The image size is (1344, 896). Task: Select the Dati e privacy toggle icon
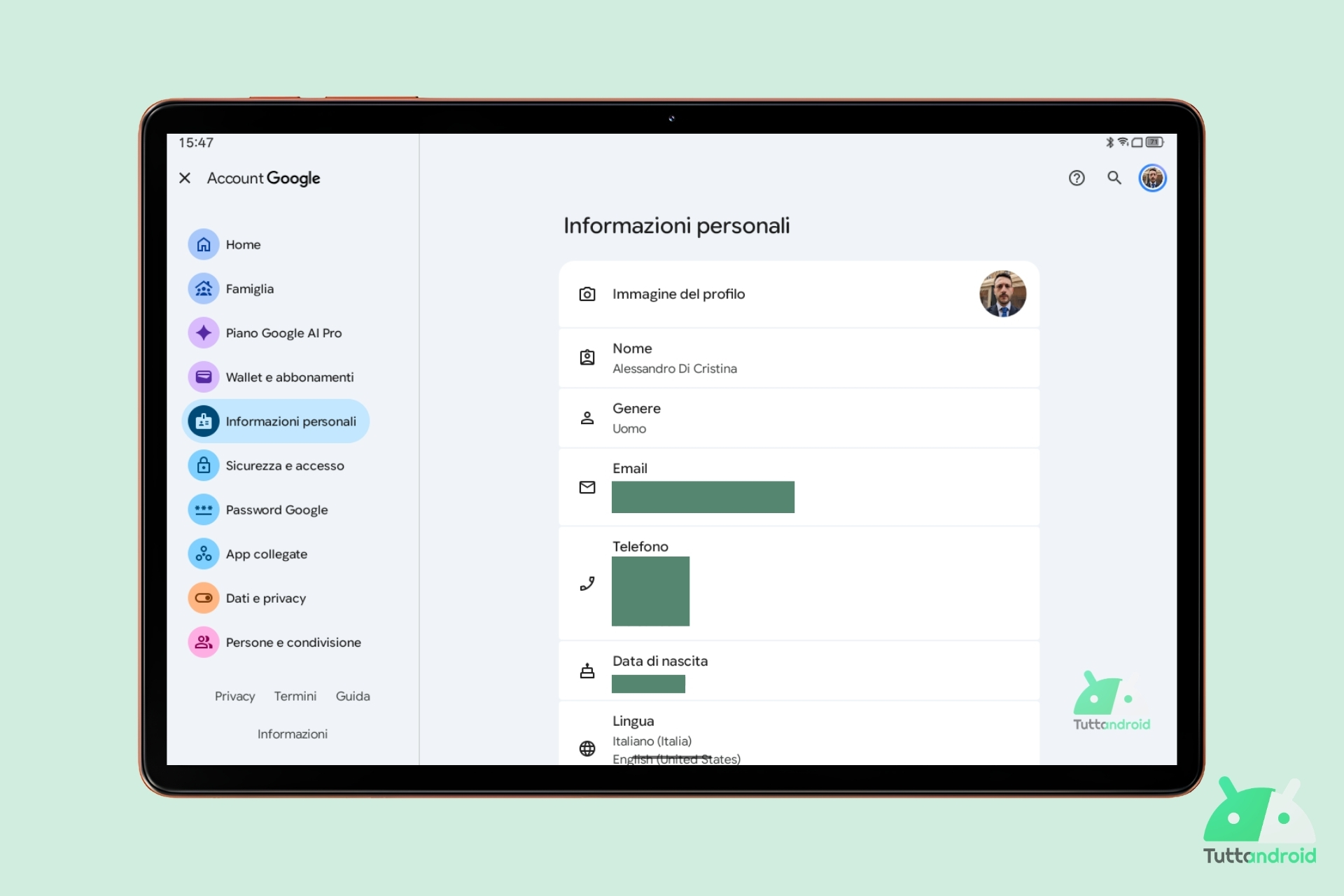point(204,598)
